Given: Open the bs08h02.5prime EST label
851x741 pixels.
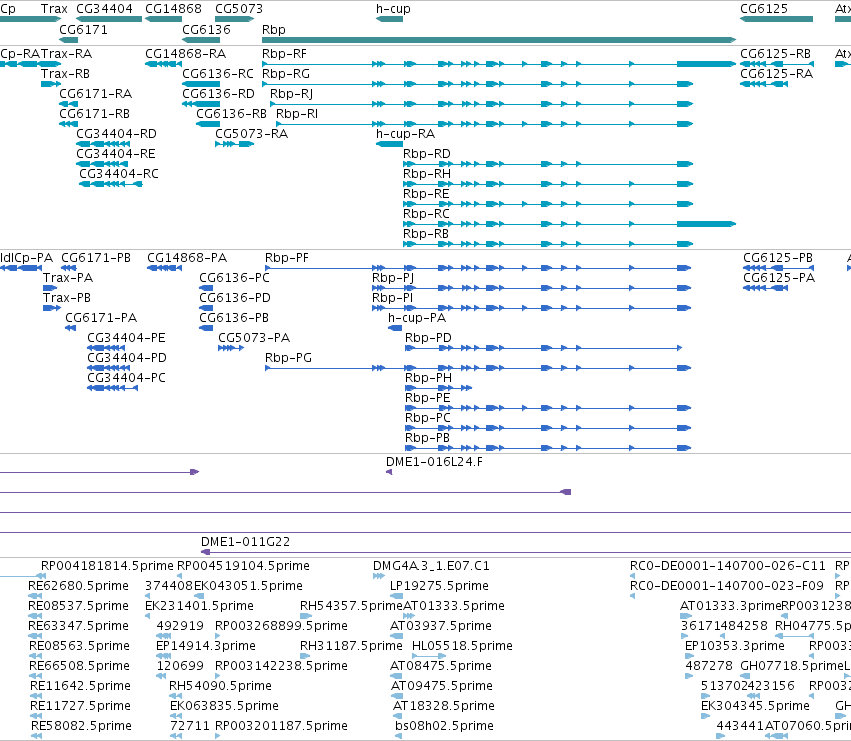Looking at the screenshot, I should (x=444, y=726).
